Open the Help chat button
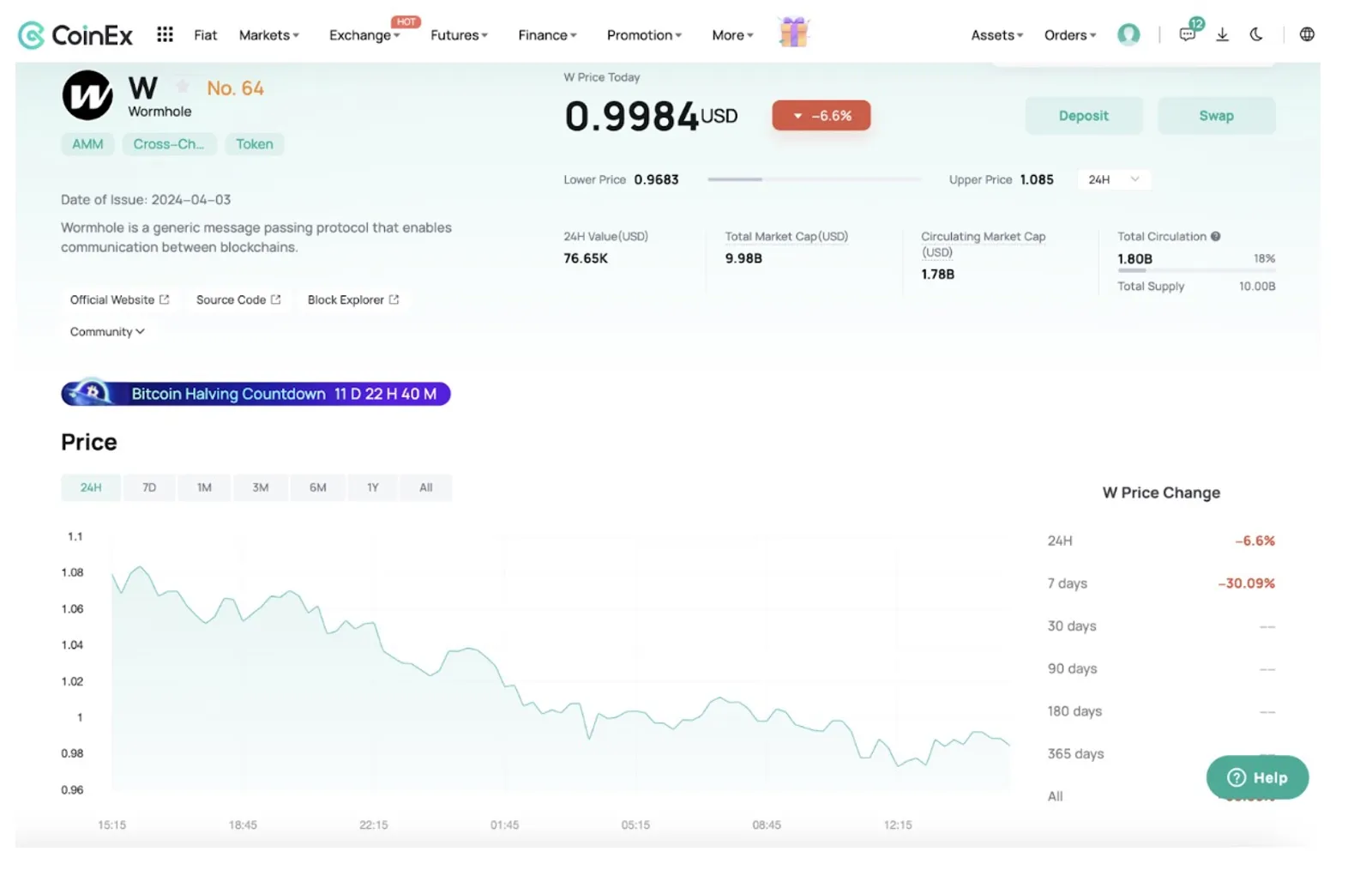This screenshot has width=1372, height=870. point(1257,777)
